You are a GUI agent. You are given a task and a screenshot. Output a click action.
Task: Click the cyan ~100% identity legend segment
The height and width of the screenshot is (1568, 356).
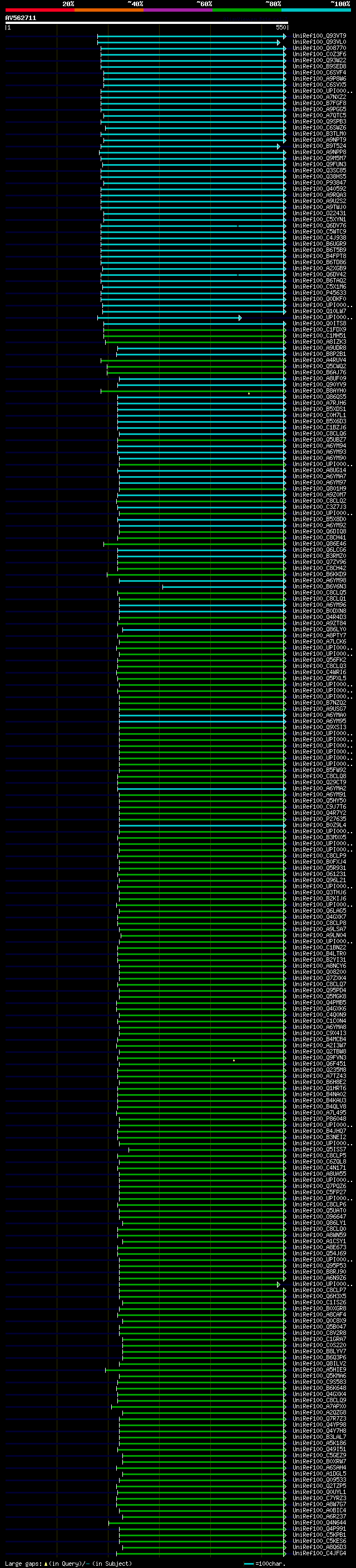pyautogui.click(x=317, y=10)
